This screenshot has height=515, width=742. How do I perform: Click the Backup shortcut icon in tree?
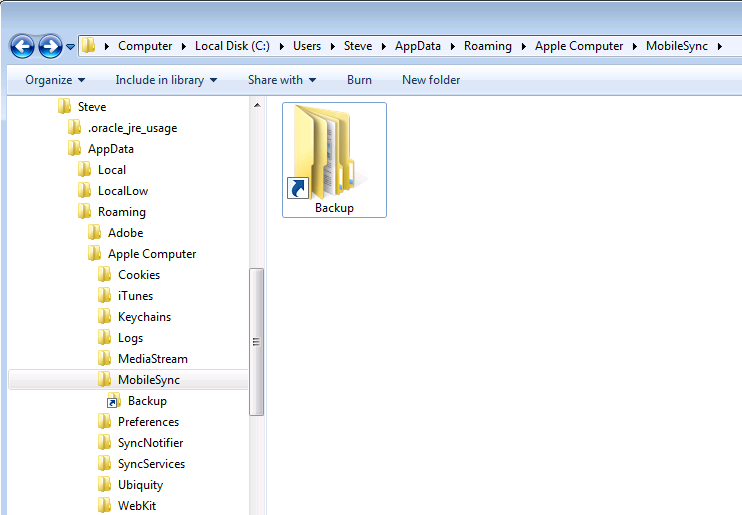(114, 401)
